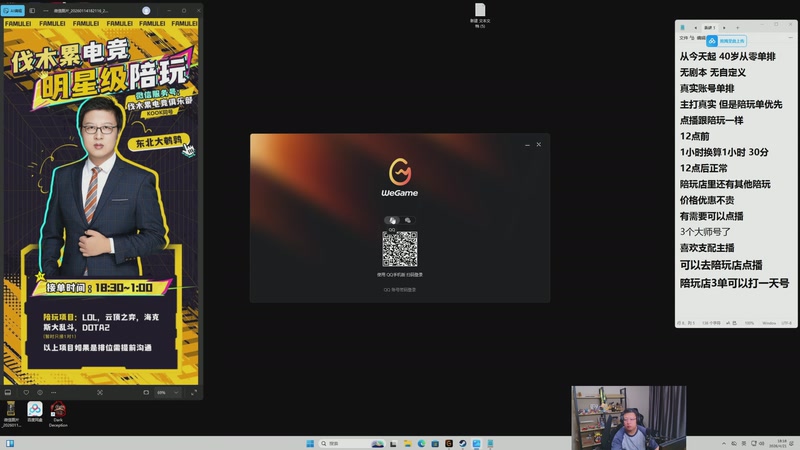The image size is (800, 450).
Task: Open filmstrip thumbnails icon in image viewer
Action: click(x=8, y=392)
